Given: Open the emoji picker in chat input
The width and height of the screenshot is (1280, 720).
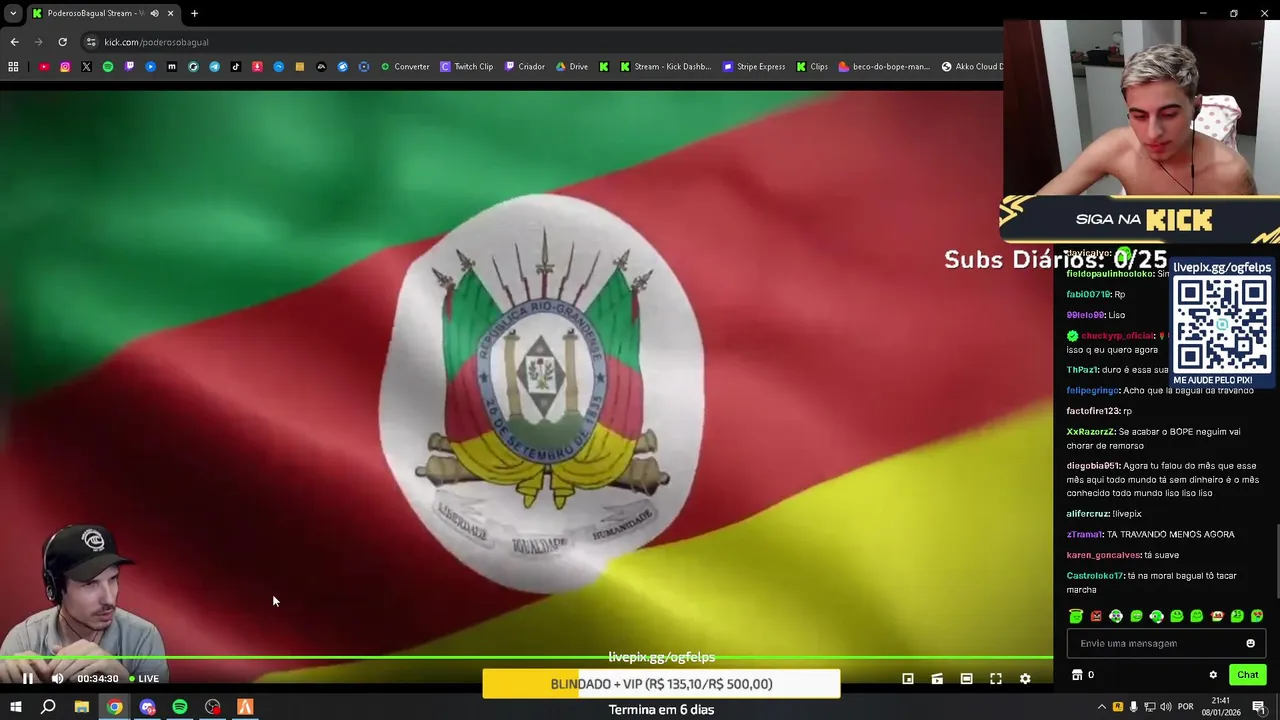Looking at the screenshot, I should (1250, 643).
